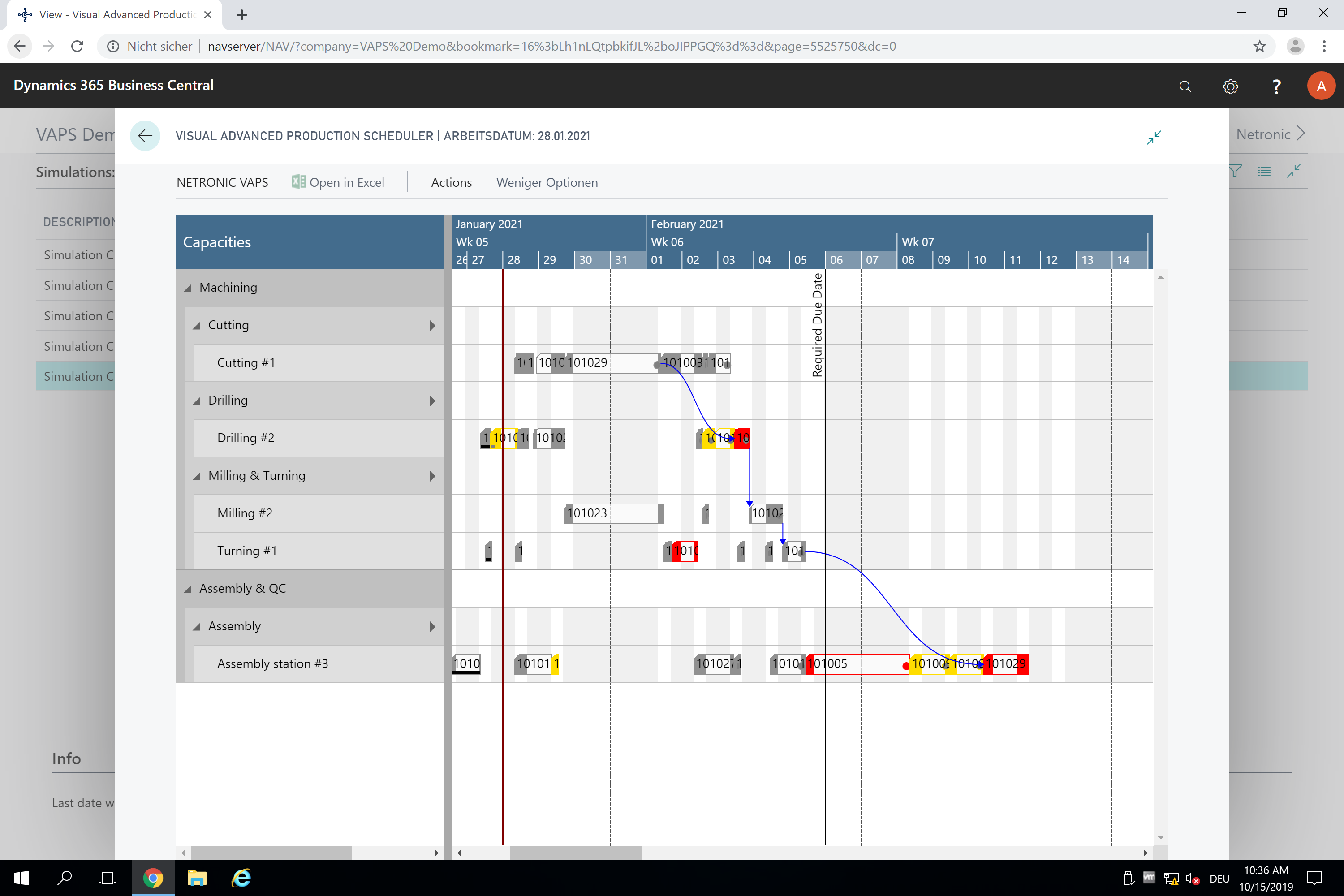The image size is (1344, 896).
Task: Click Weniger Optionen
Action: point(547,182)
